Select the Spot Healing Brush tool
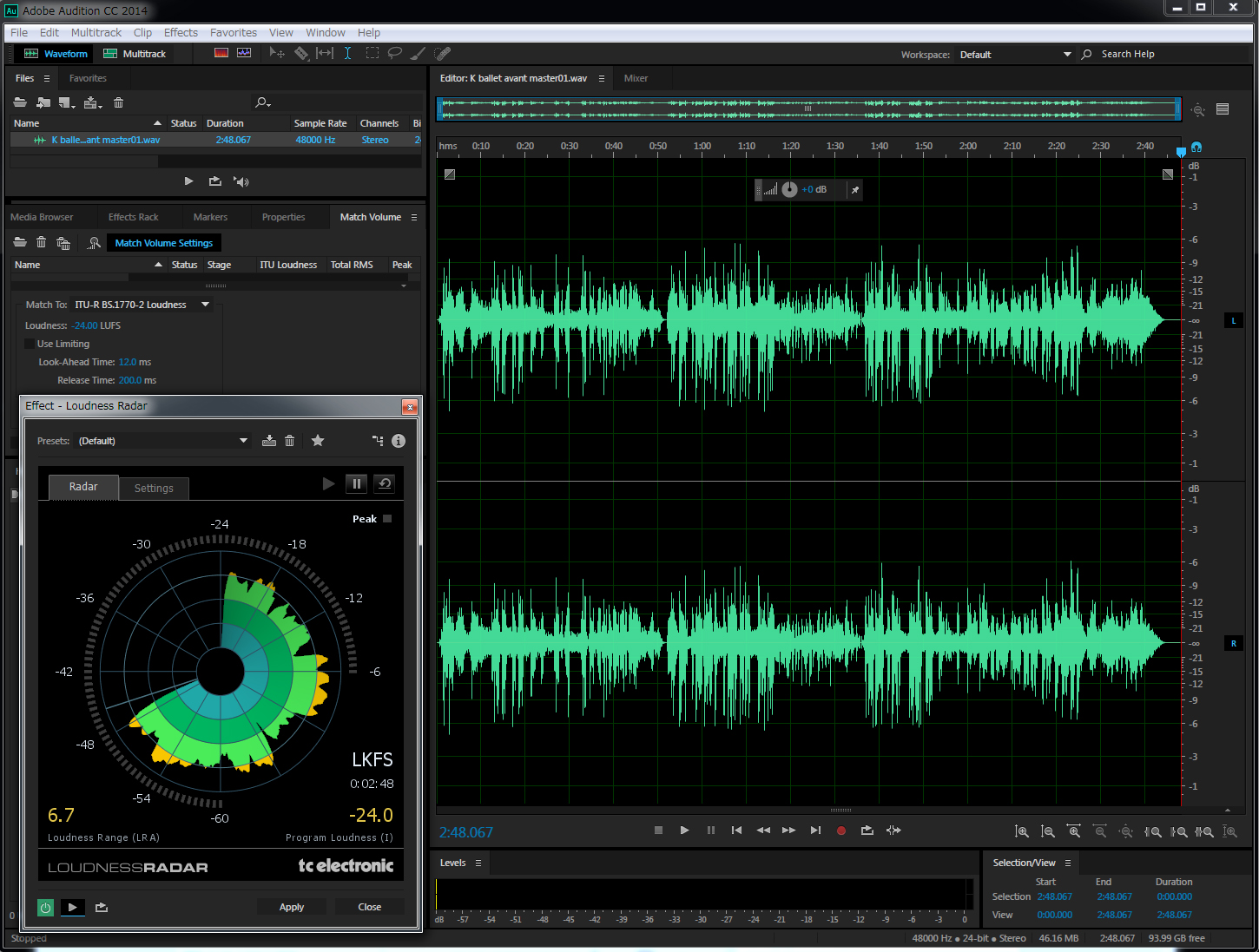Viewport: 1259px width, 952px height. (442, 53)
